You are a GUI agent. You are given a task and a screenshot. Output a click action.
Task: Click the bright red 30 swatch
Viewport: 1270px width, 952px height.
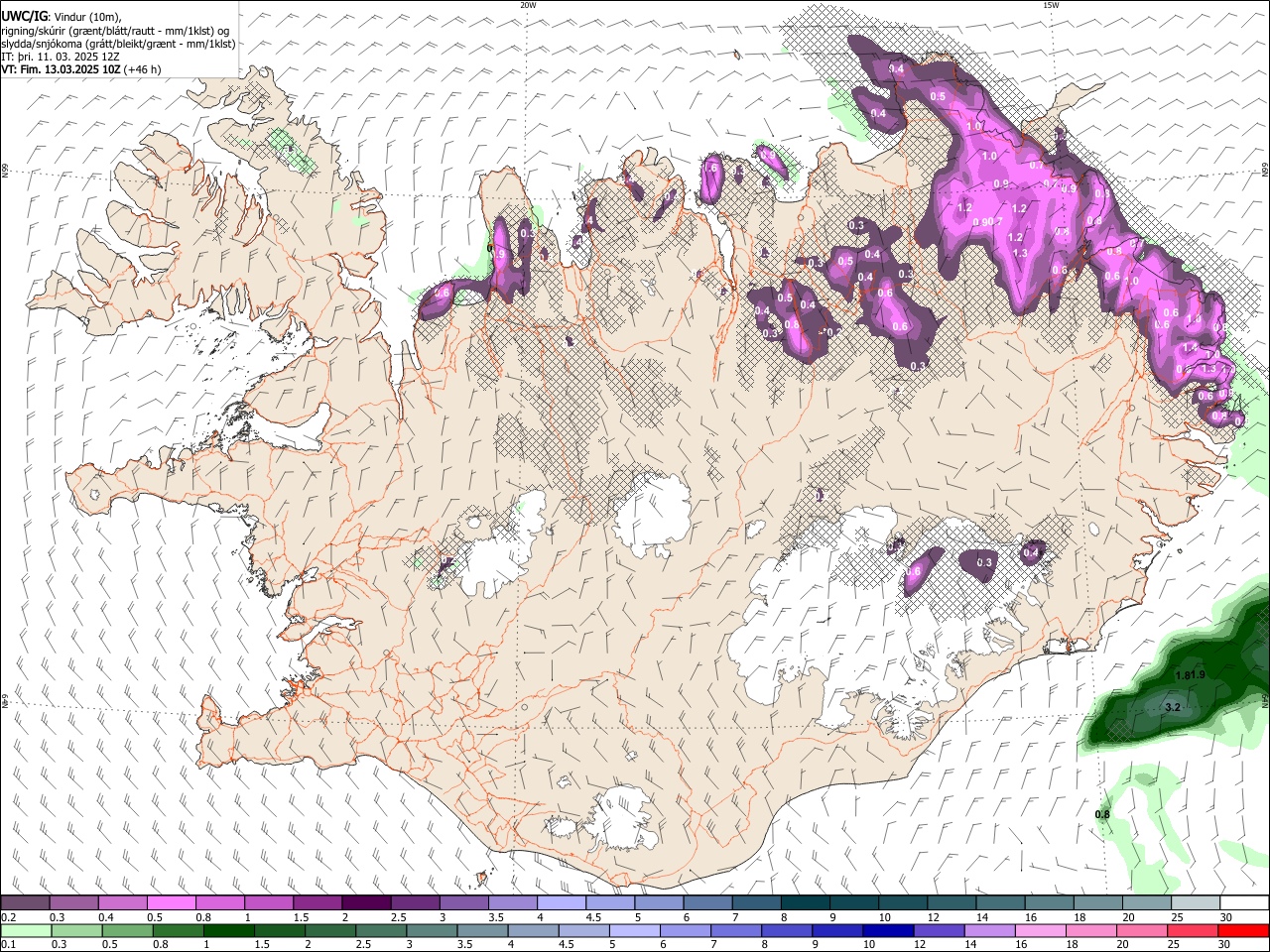[x=1244, y=930]
